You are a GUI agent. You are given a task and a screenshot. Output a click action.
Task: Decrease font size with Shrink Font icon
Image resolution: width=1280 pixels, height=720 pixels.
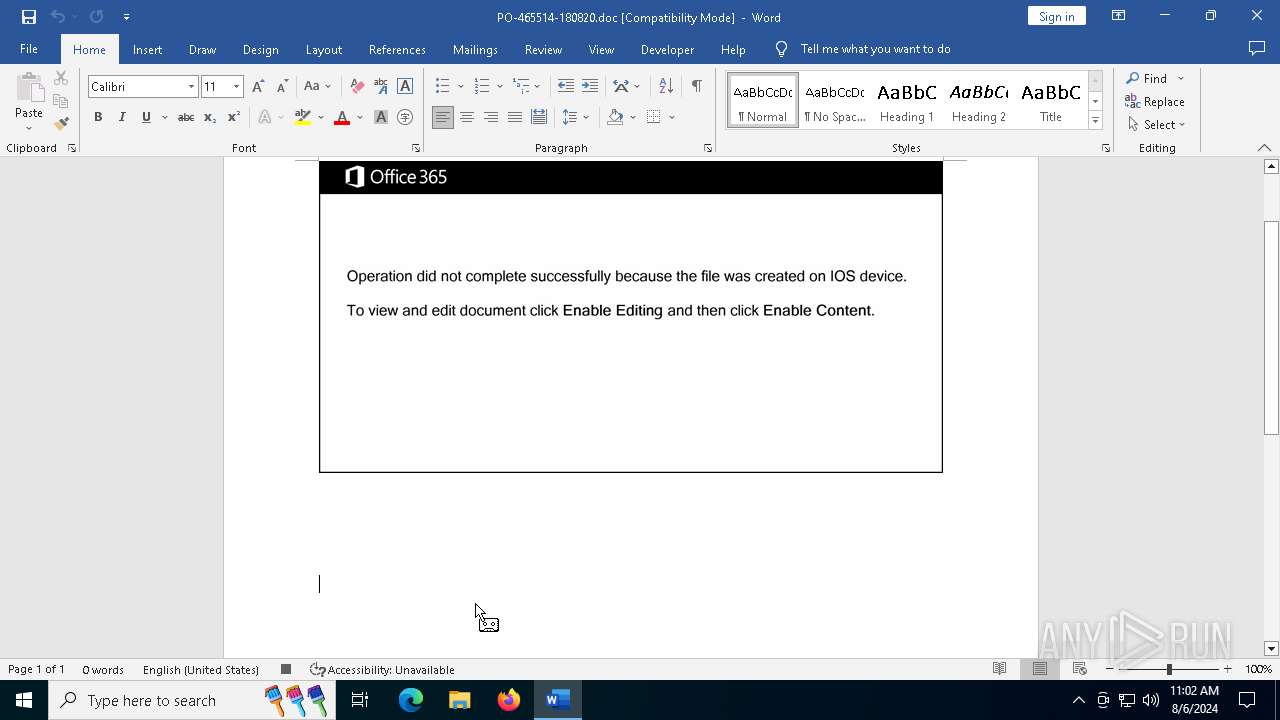[x=282, y=87]
